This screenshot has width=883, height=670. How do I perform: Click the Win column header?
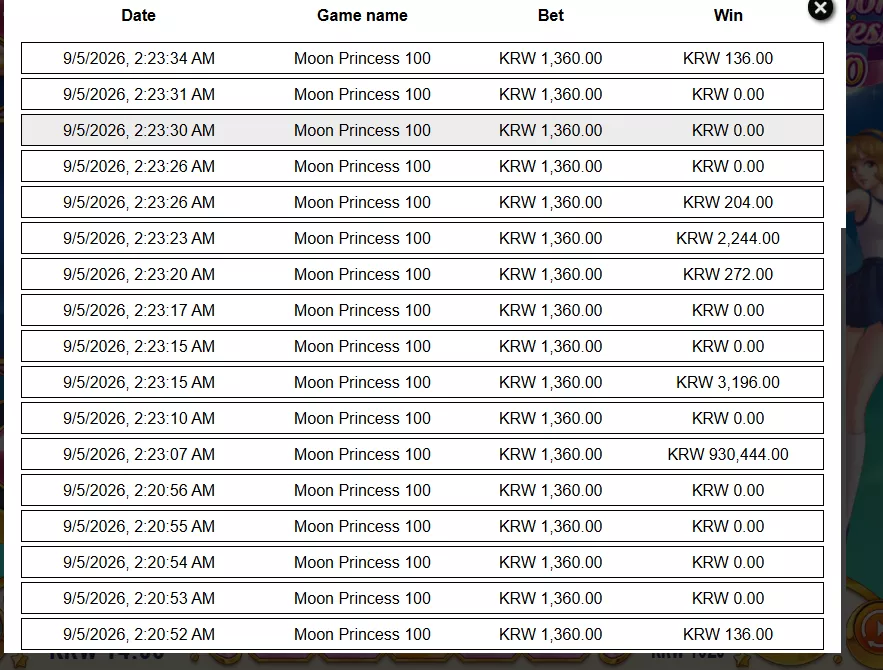tap(728, 15)
